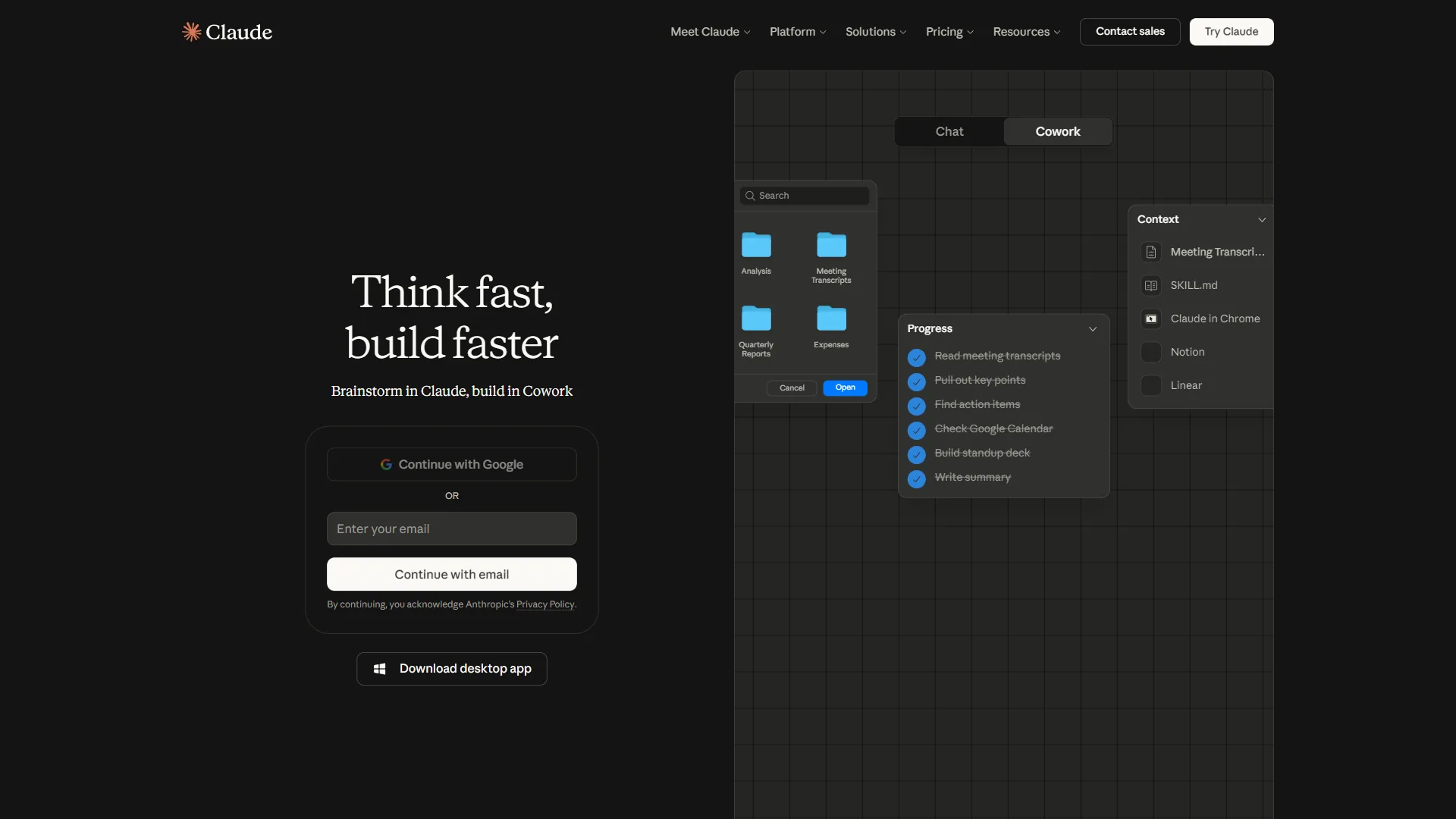1456x819 pixels.
Task: Expand the Platform menu
Action: point(798,32)
